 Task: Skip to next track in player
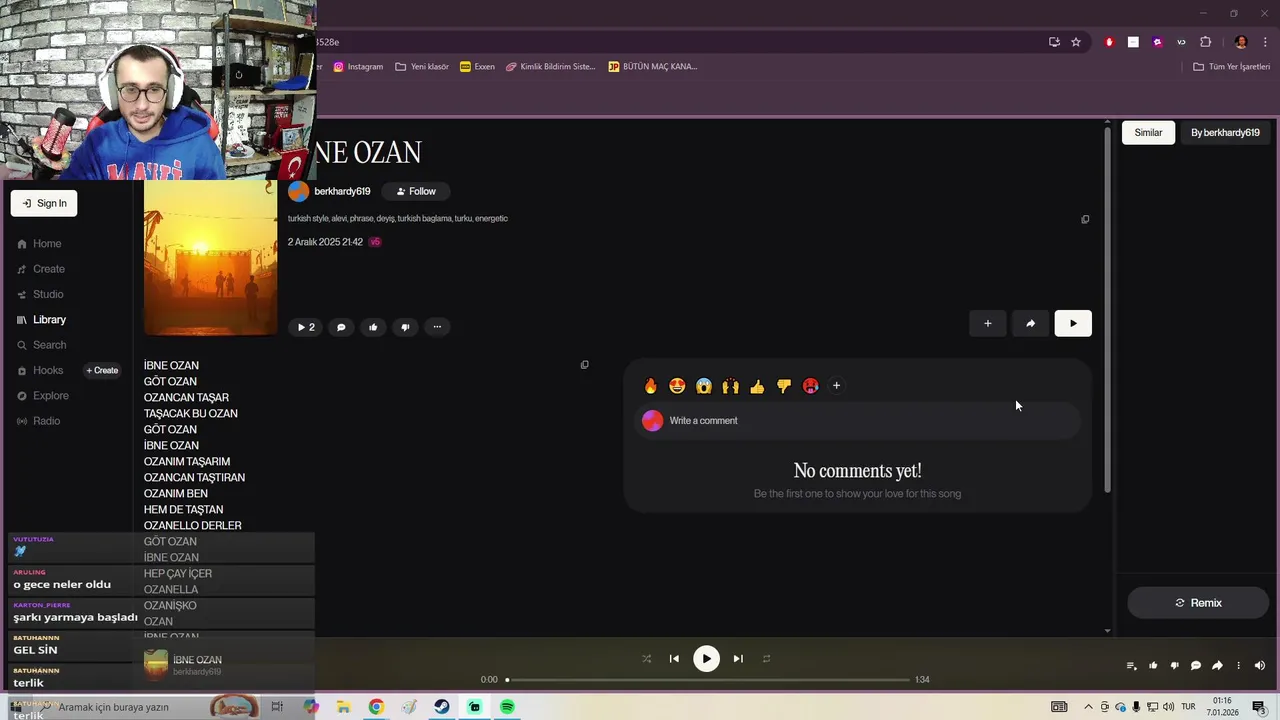pyautogui.click(x=738, y=659)
